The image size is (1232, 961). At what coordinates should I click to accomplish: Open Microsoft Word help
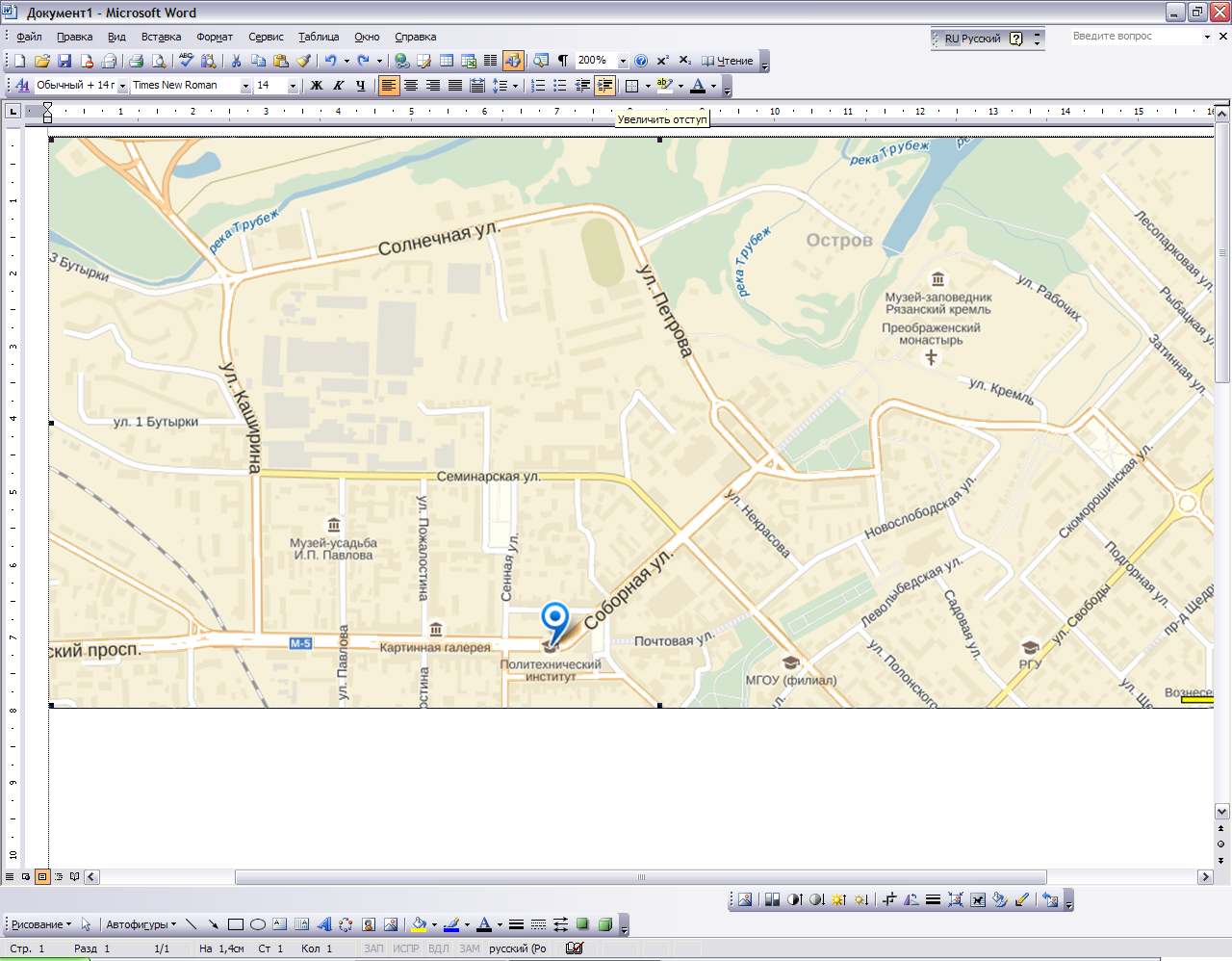click(x=641, y=61)
